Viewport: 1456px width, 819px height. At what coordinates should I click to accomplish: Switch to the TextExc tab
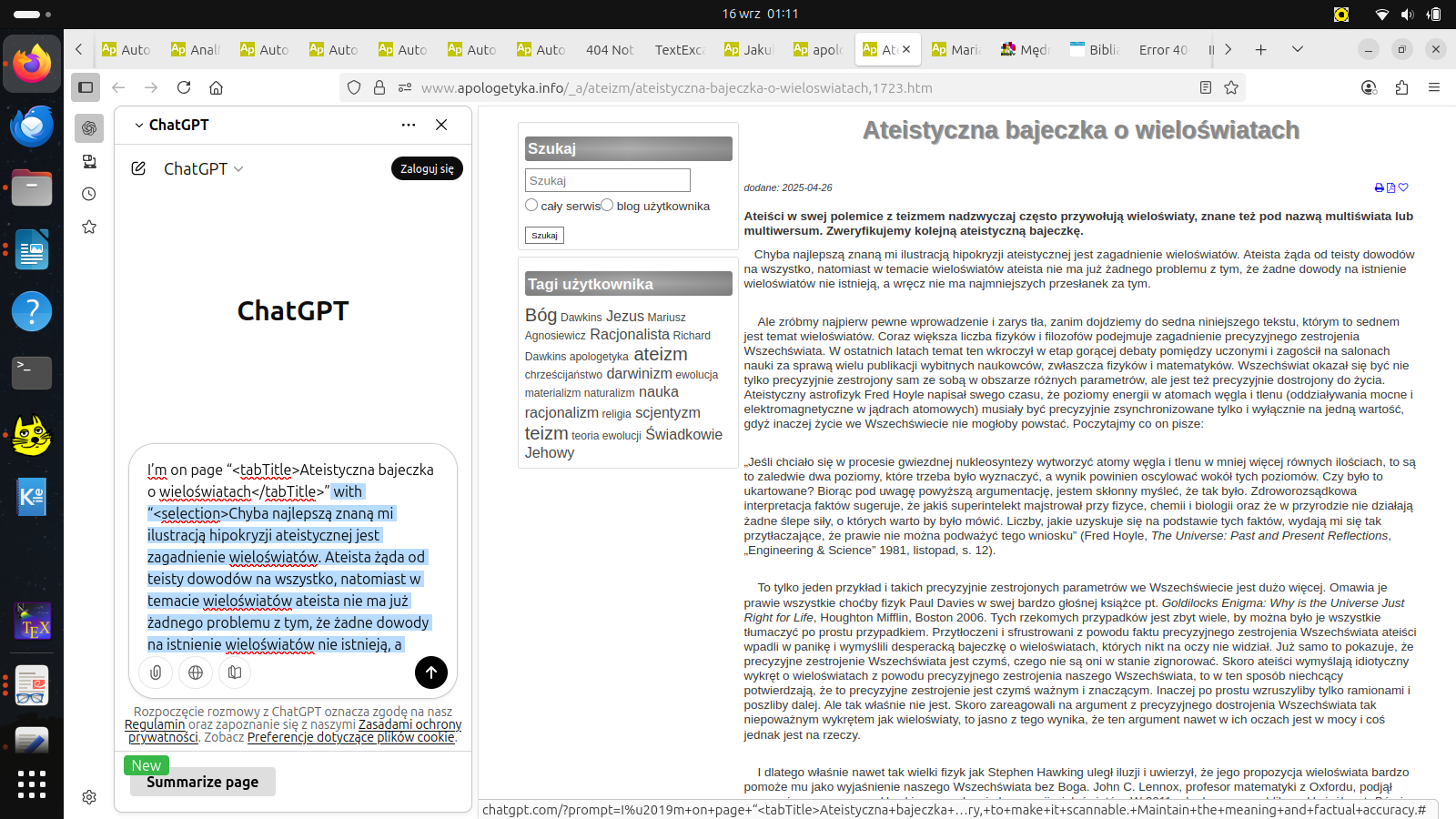679,49
